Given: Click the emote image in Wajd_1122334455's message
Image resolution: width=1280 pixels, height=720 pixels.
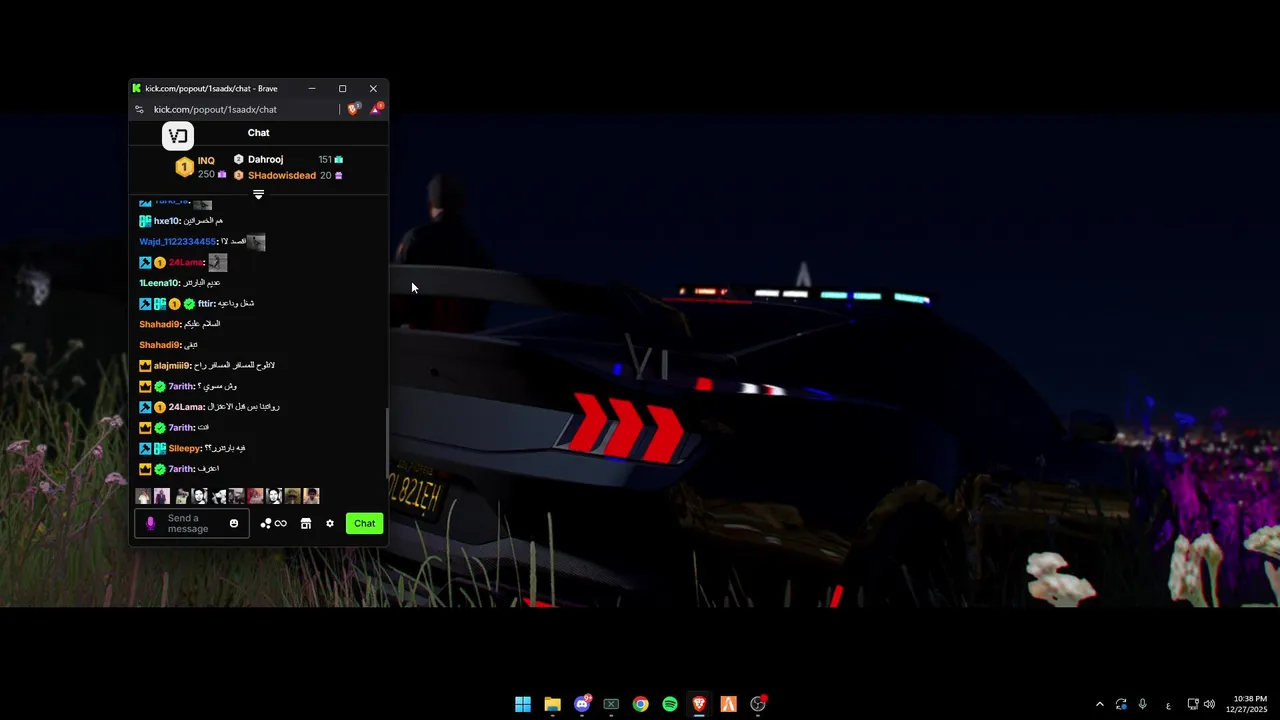Looking at the screenshot, I should click(256, 242).
